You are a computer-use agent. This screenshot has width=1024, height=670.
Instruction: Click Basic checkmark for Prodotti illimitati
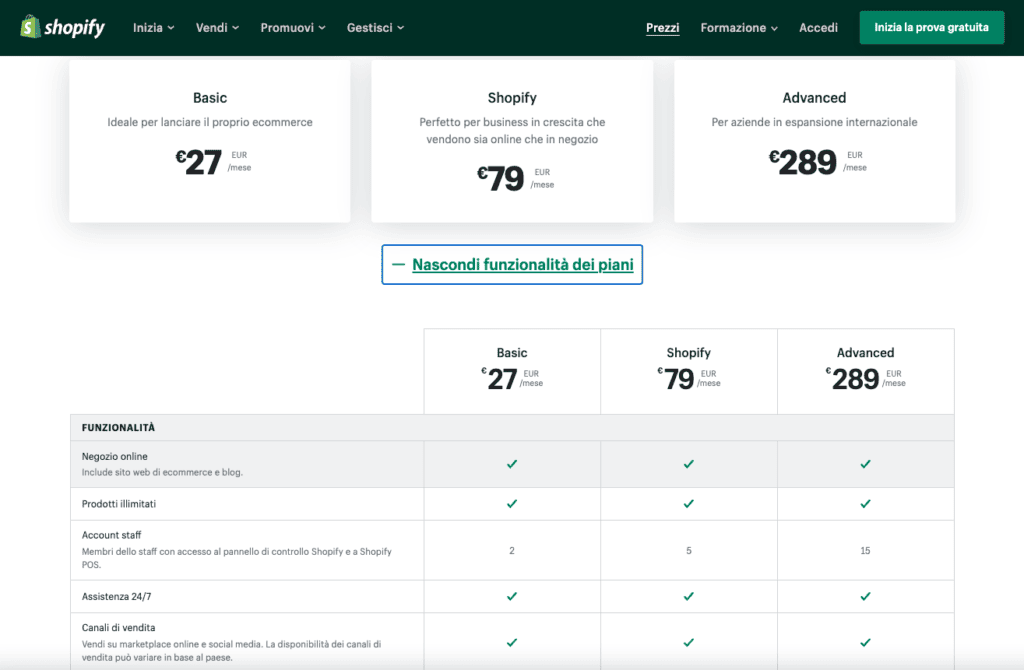click(512, 504)
